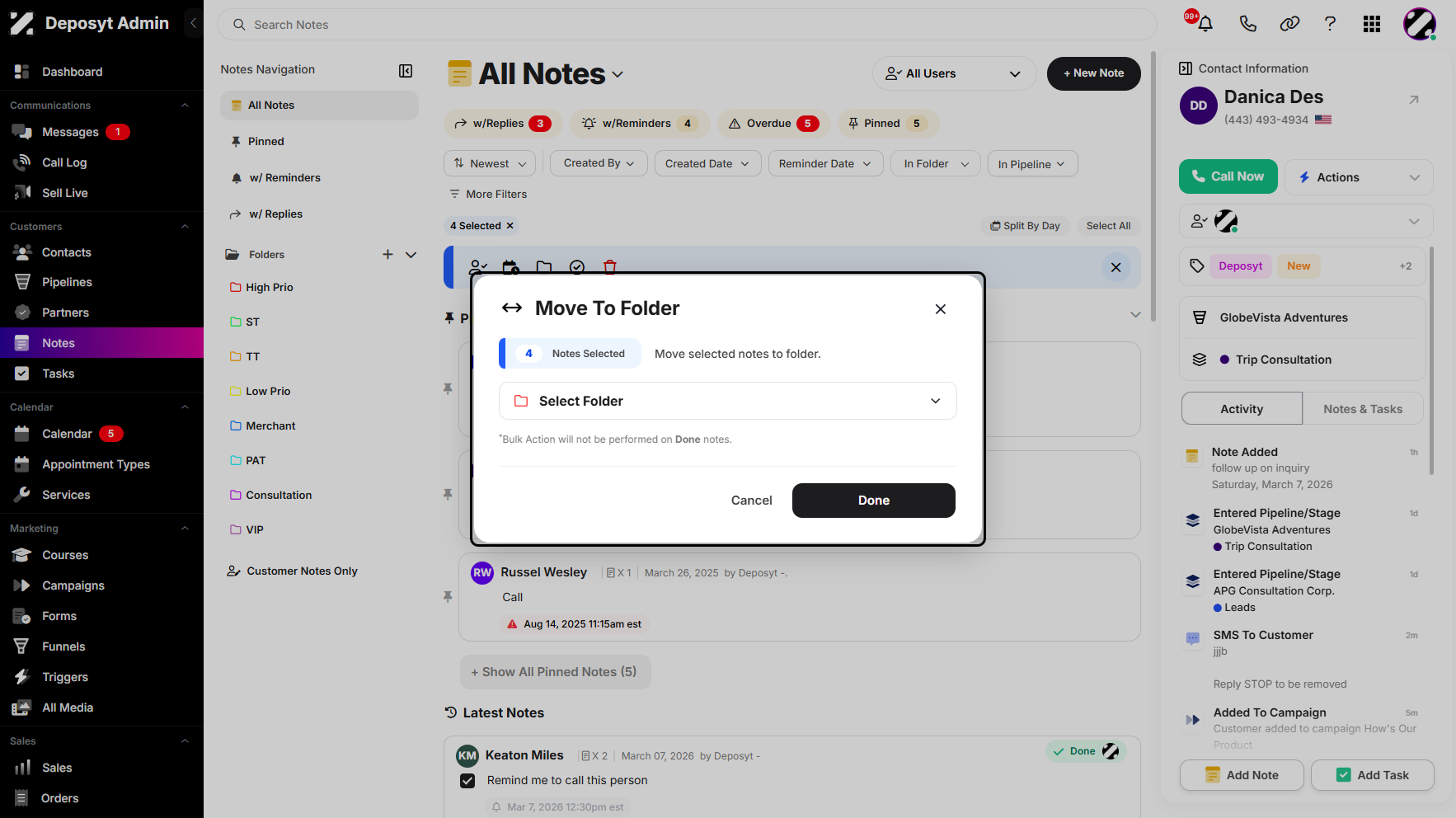Click the Search Notes field
This screenshot has width=1456, height=818.
point(687,25)
